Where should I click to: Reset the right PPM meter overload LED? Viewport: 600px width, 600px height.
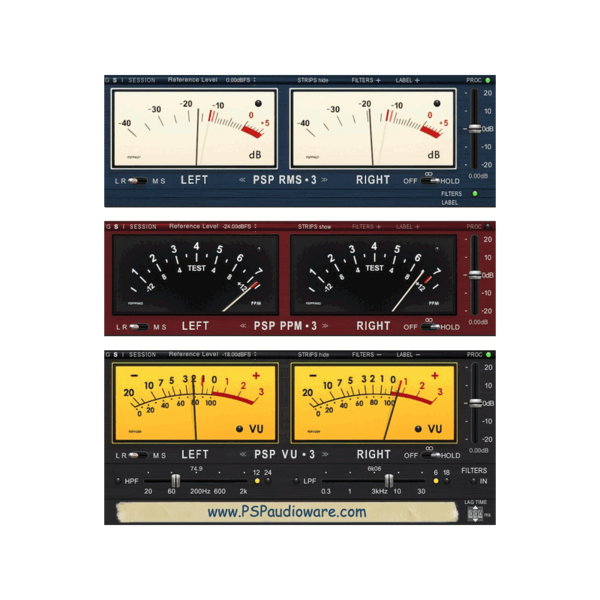click(x=437, y=249)
